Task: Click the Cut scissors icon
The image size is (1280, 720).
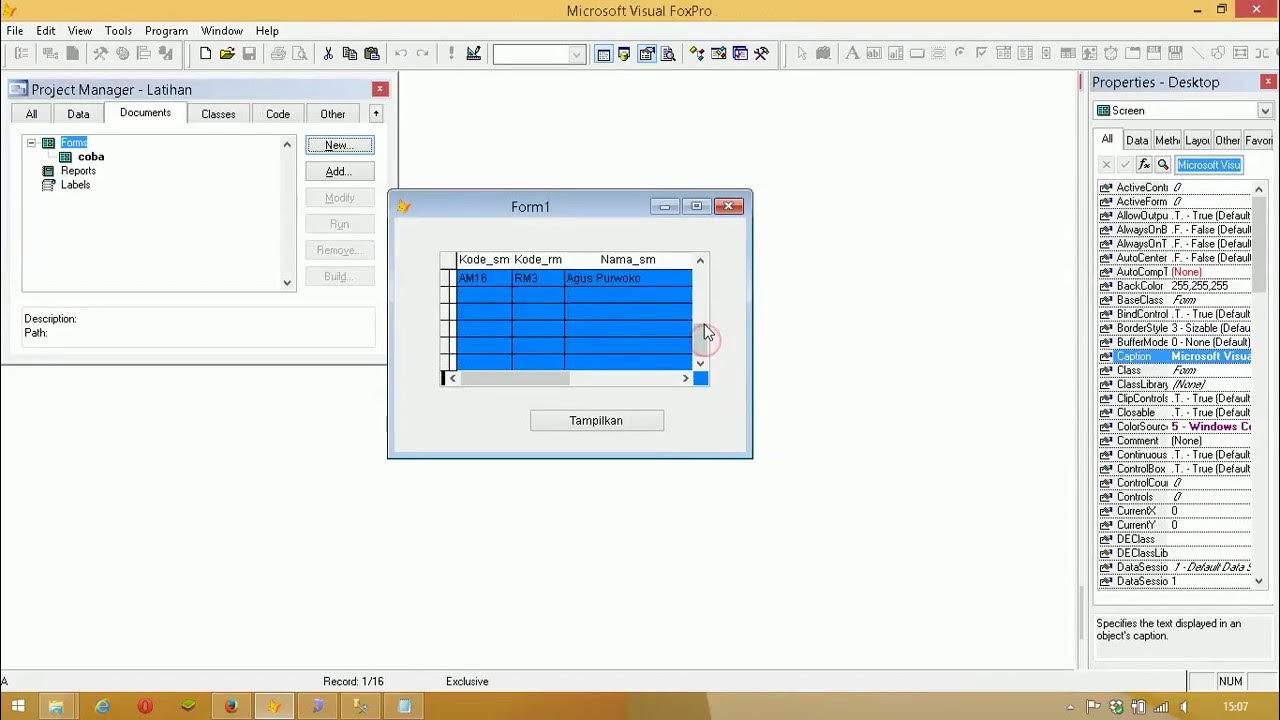Action: (328, 54)
